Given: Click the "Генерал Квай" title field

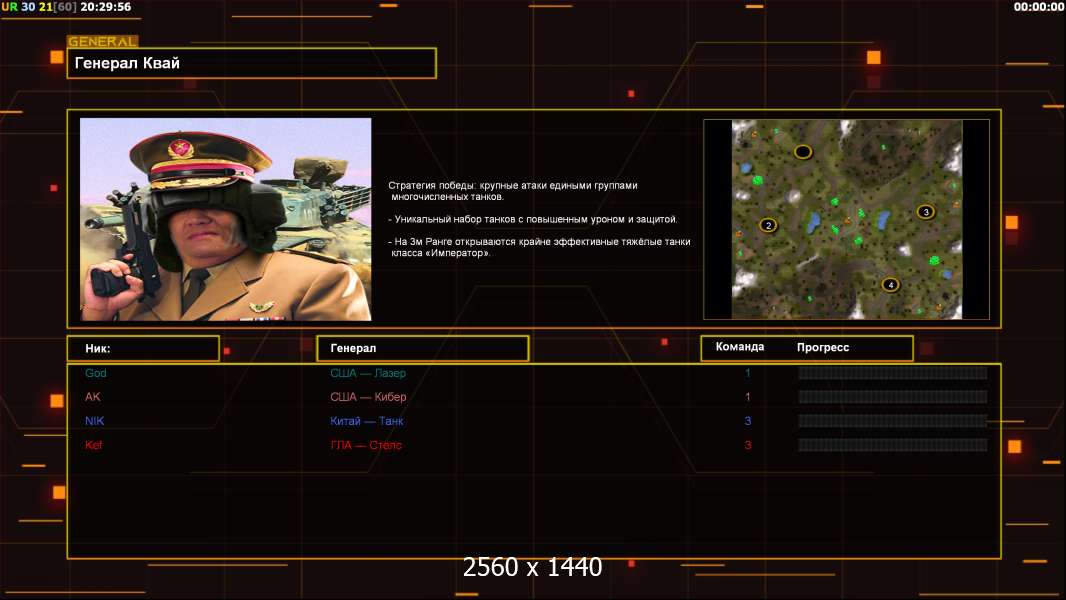Looking at the screenshot, I should pyautogui.click(x=252, y=63).
